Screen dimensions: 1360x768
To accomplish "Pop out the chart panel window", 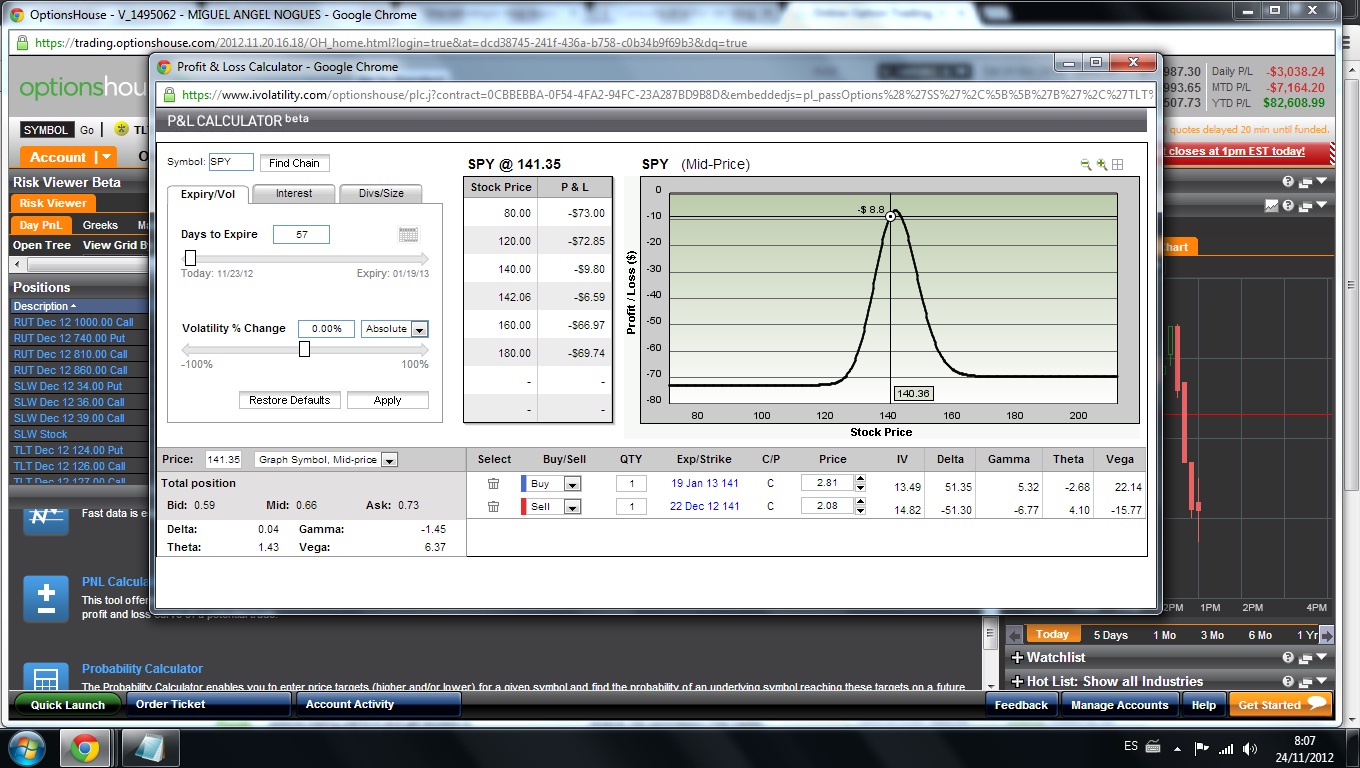I will click(x=1305, y=206).
